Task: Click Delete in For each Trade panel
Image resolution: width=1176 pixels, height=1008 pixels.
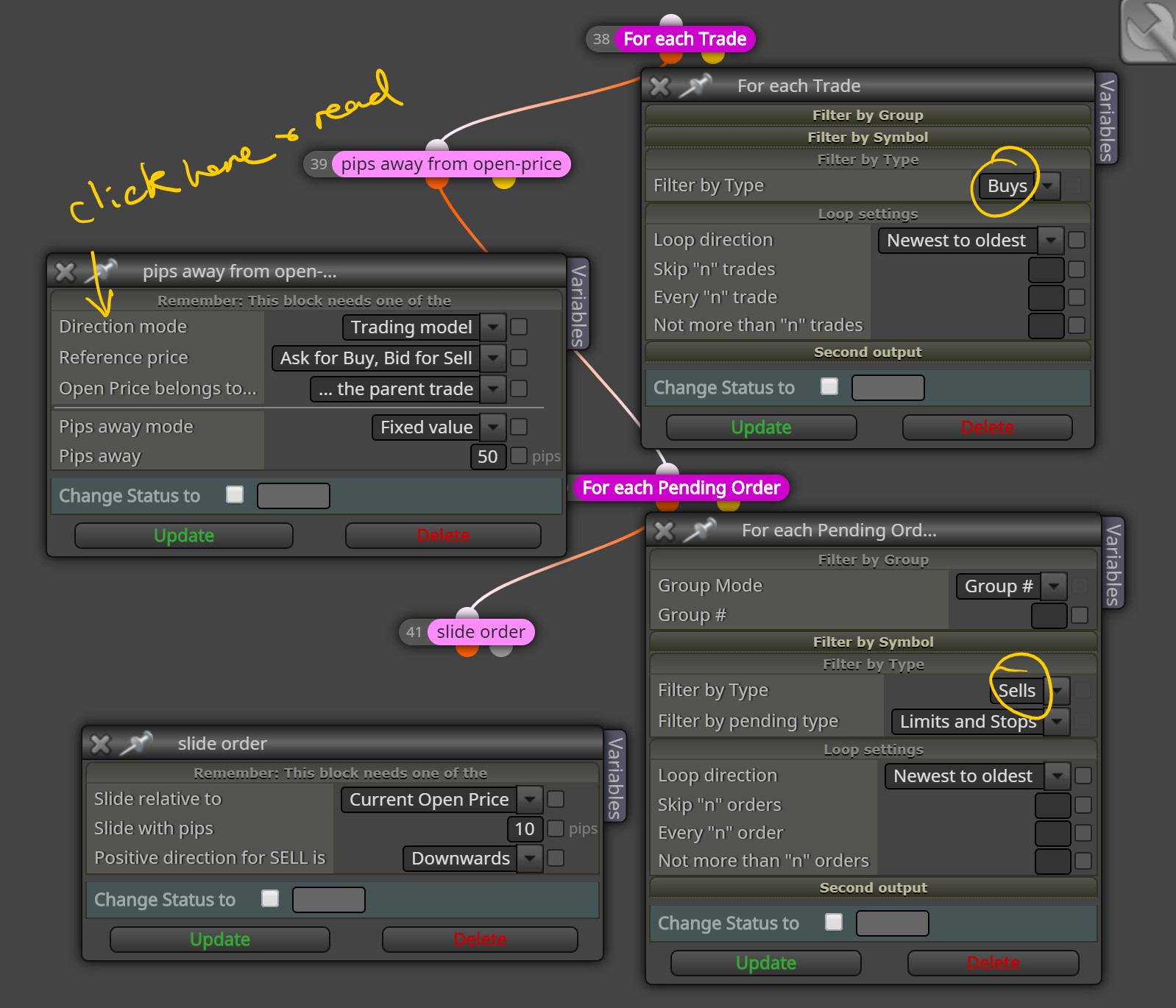Action: point(987,427)
